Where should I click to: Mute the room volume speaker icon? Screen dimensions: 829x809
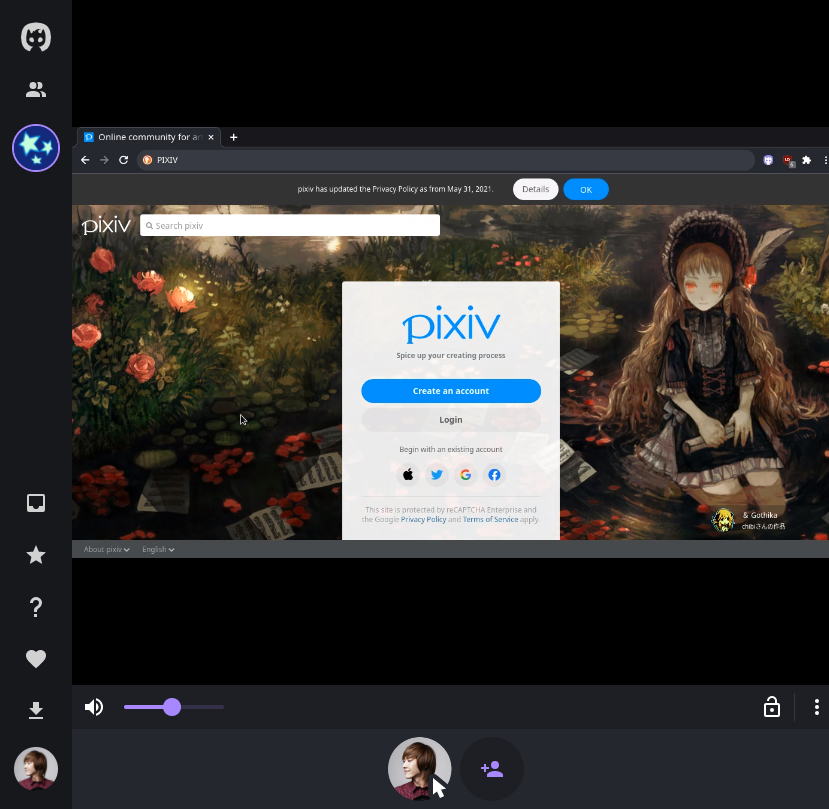[x=94, y=707]
